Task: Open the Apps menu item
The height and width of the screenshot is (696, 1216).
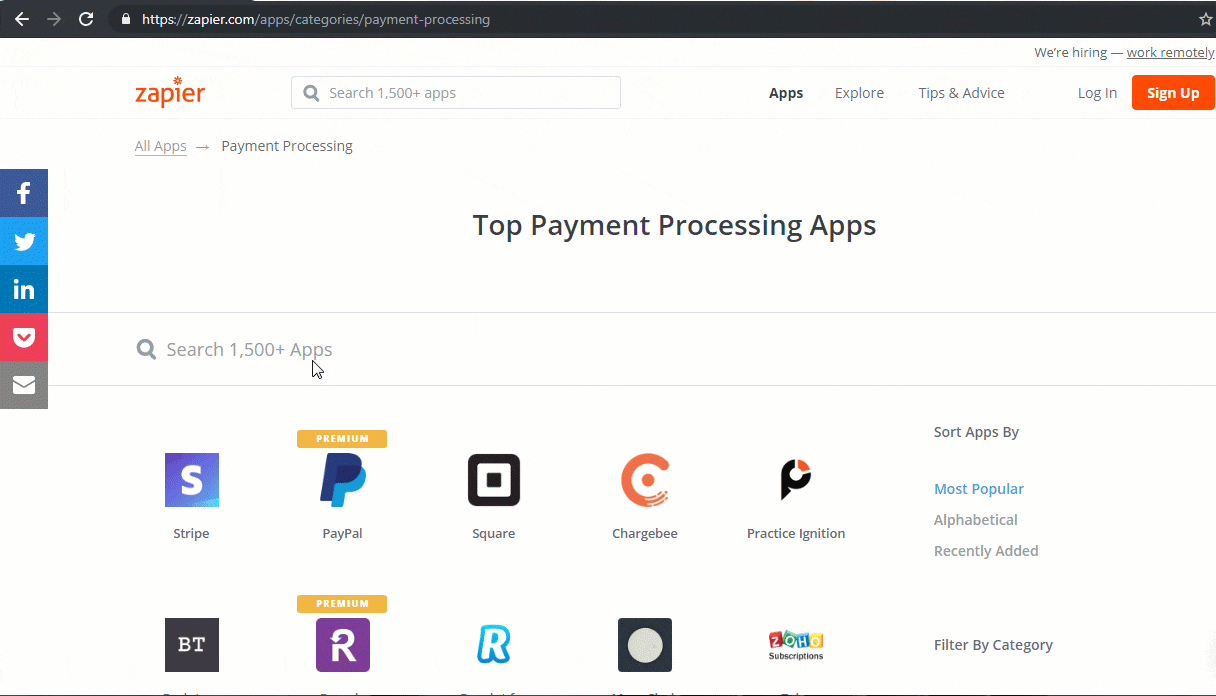Action: (786, 93)
